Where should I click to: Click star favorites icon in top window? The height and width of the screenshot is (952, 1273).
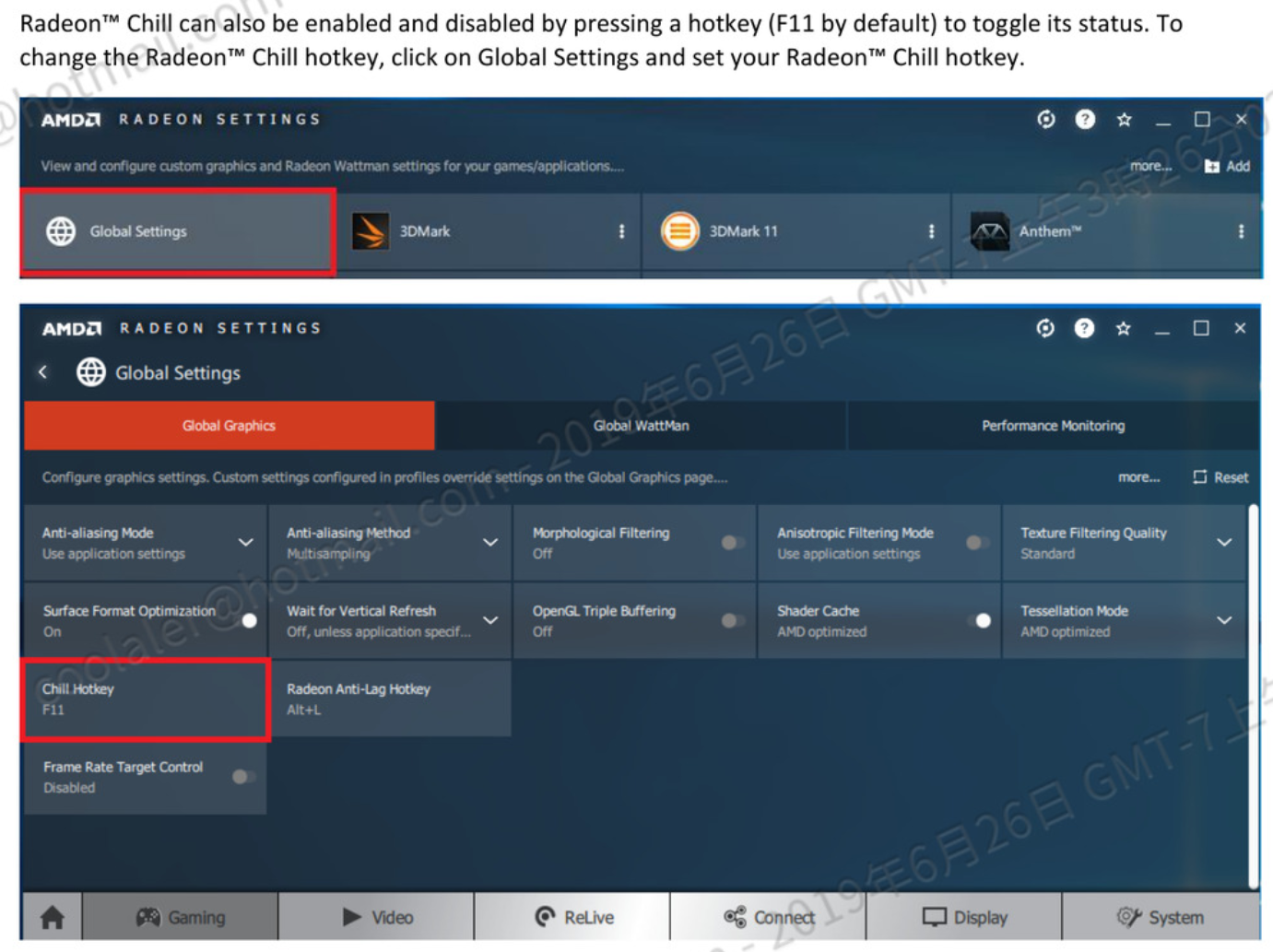tap(1124, 119)
